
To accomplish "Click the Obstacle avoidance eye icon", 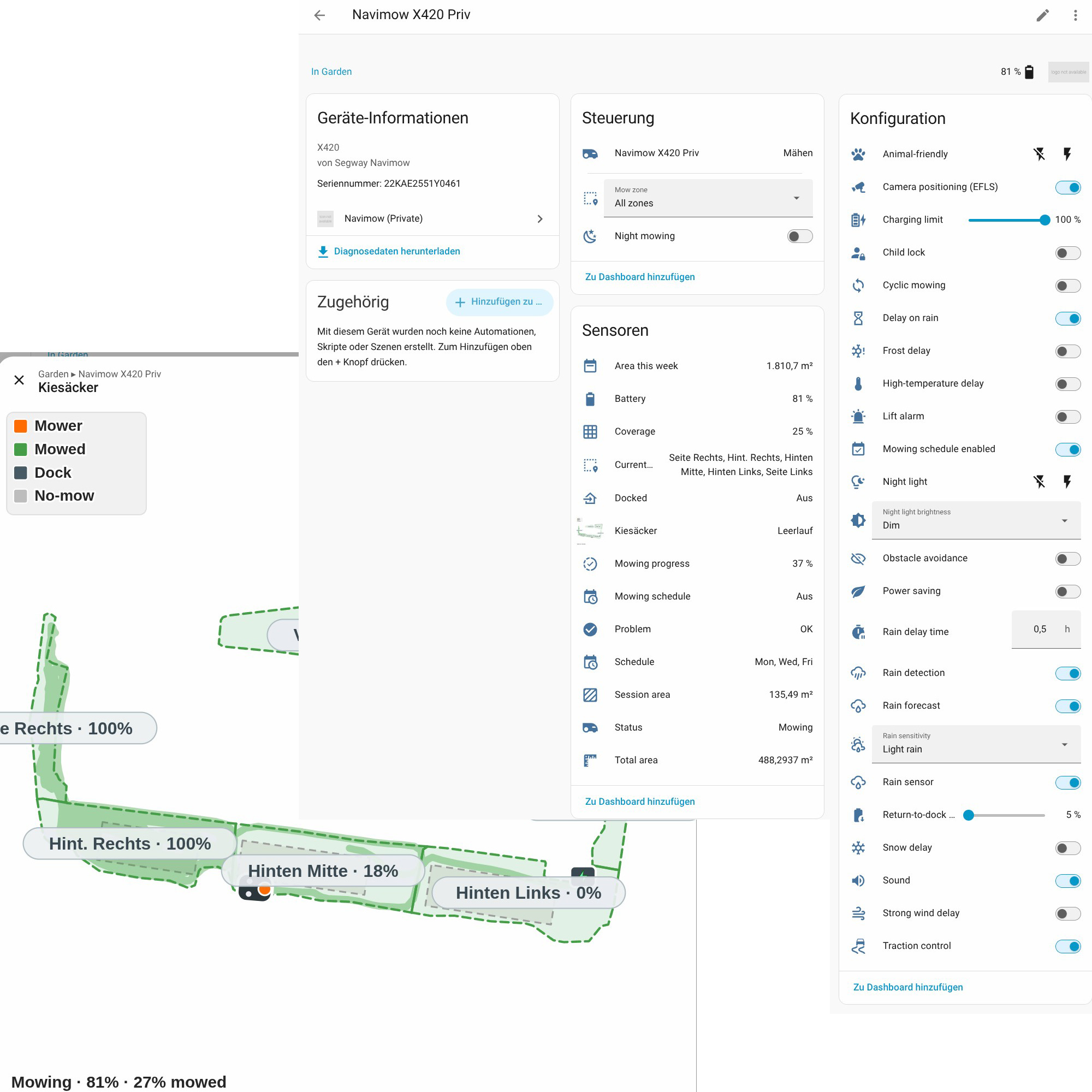I will point(858,558).
